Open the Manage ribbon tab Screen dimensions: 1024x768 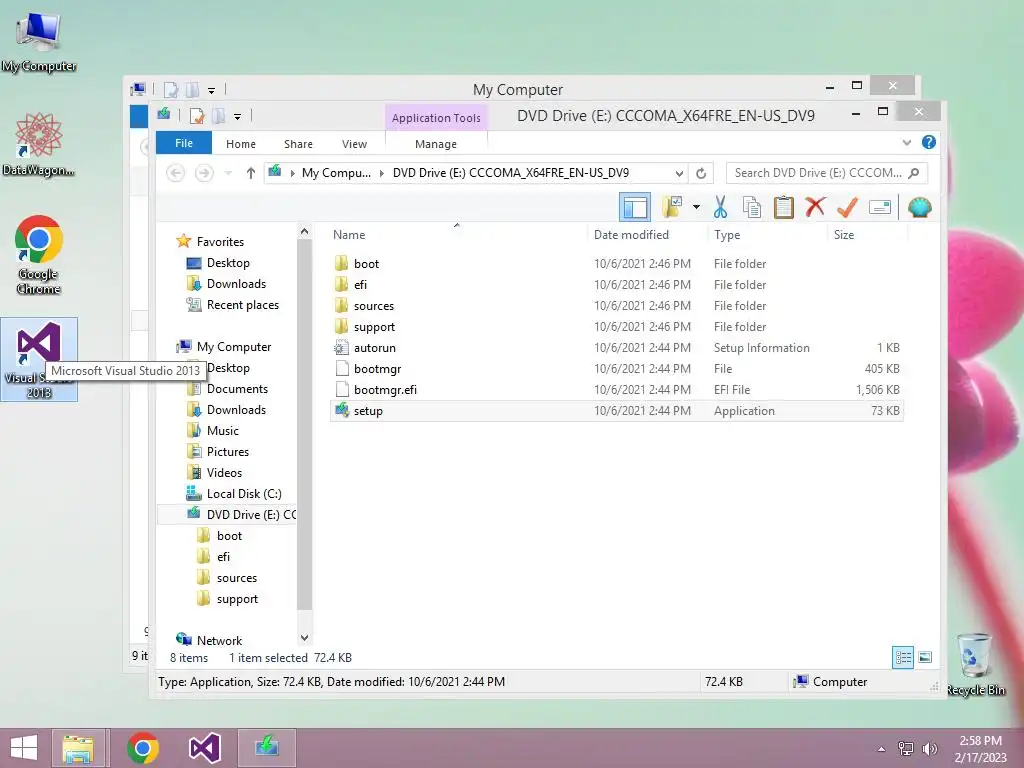pyautogui.click(x=436, y=144)
